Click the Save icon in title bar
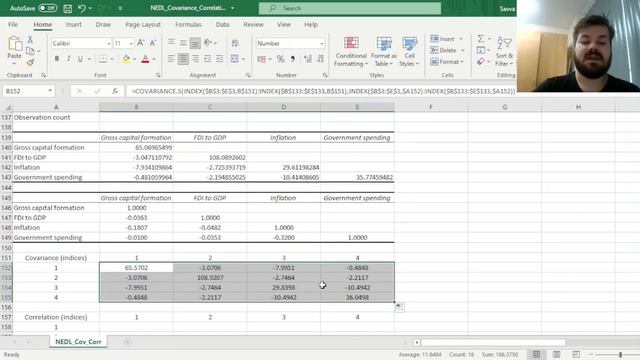 click(x=68, y=8)
